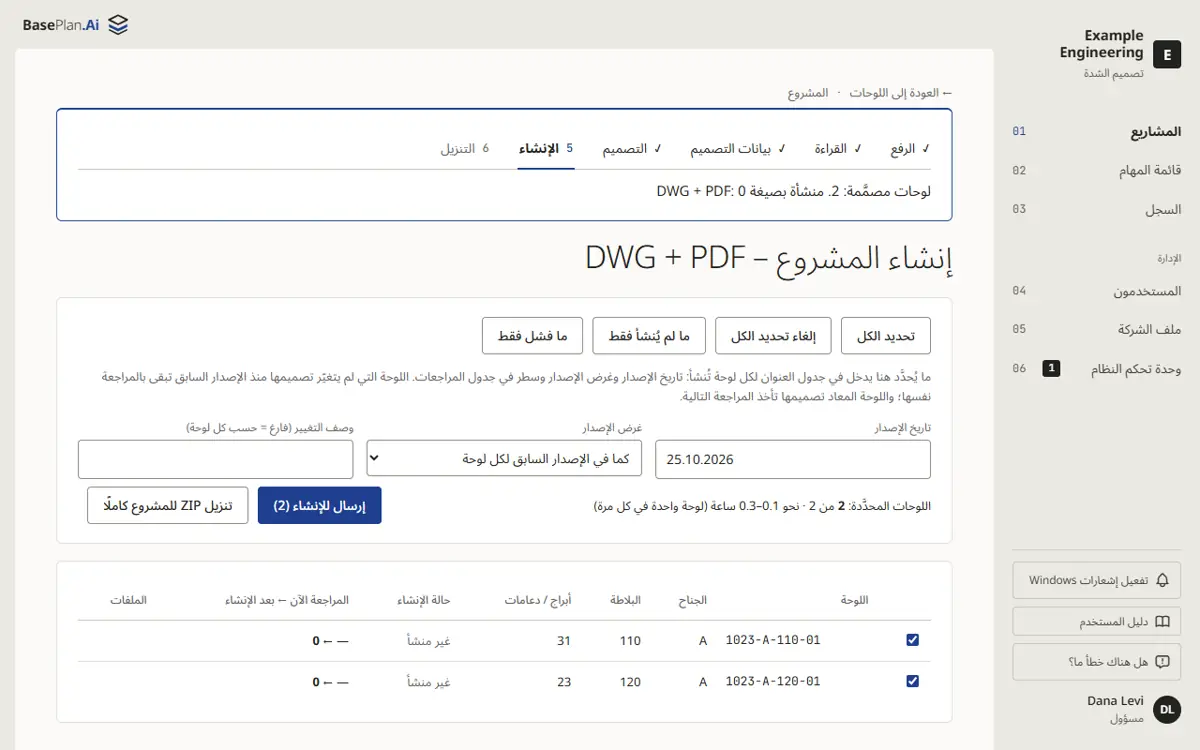Viewport: 1200px width, 750px height.
Task: Click إرسال للإنشاء (2) button
Action: [320, 505]
